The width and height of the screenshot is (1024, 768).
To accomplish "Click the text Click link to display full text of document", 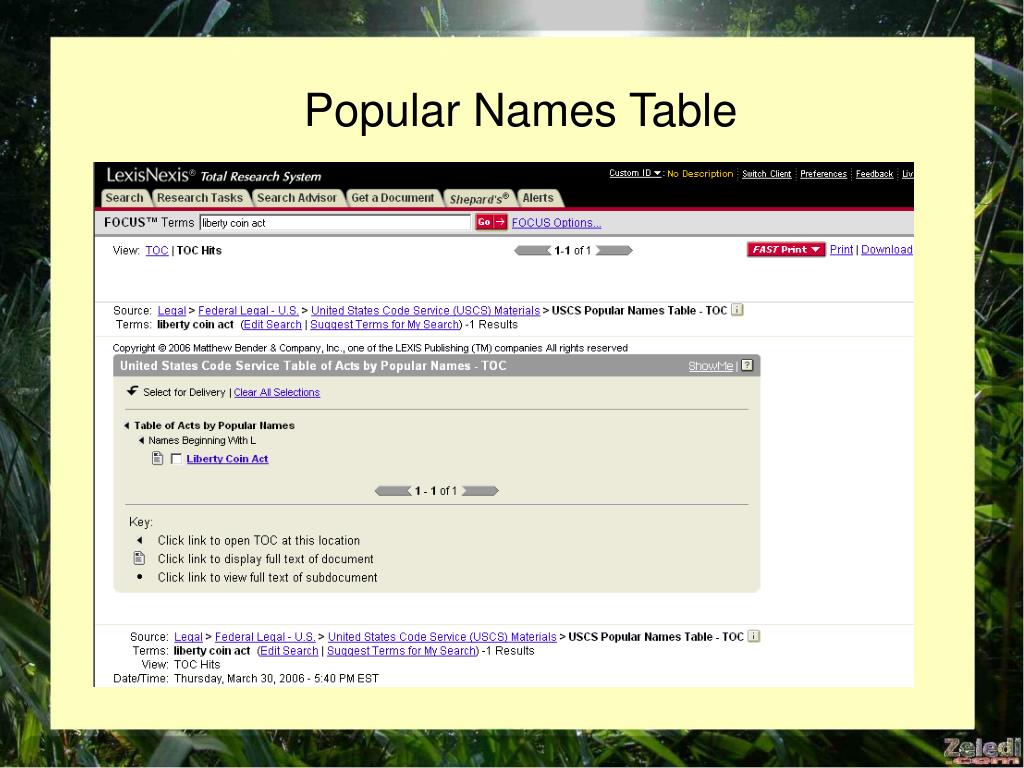I will pos(266,559).
